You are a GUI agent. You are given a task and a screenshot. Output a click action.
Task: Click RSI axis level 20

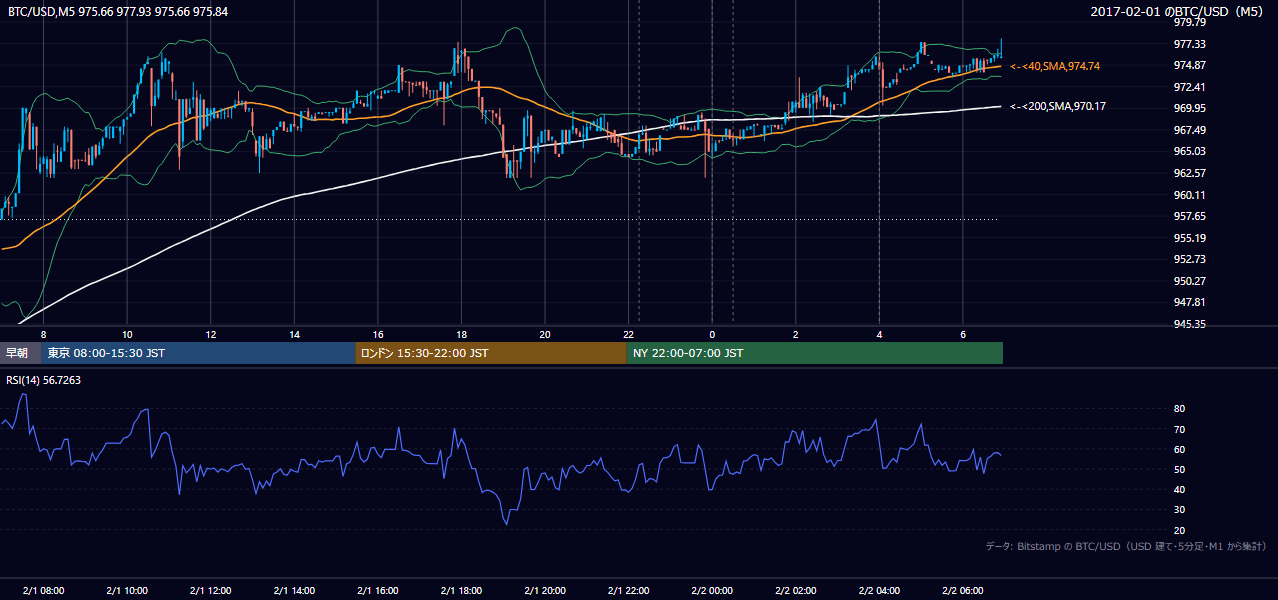1179,530
